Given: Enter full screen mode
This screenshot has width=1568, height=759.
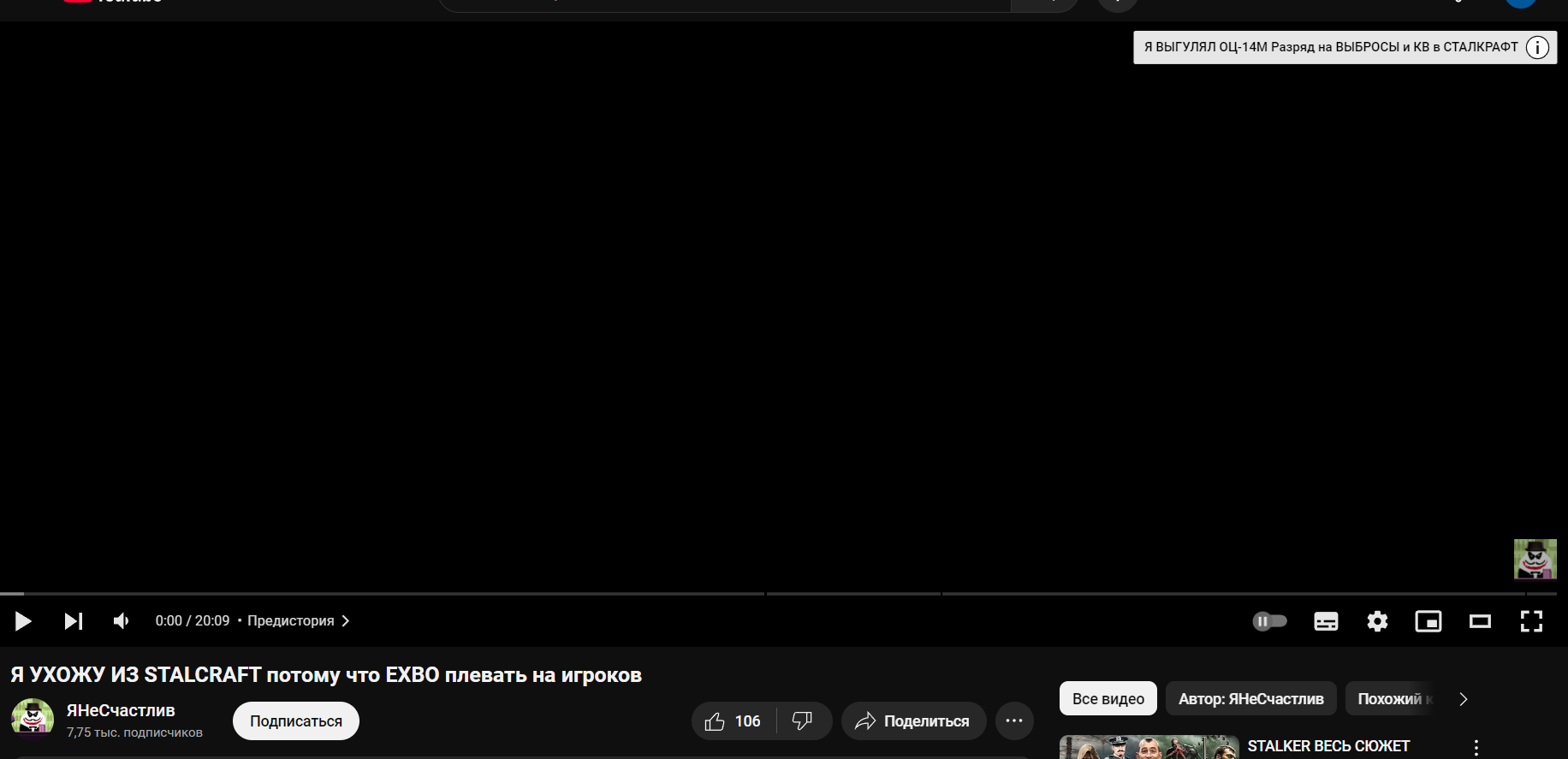Looking at the screenshot, I should [1531, 621].
